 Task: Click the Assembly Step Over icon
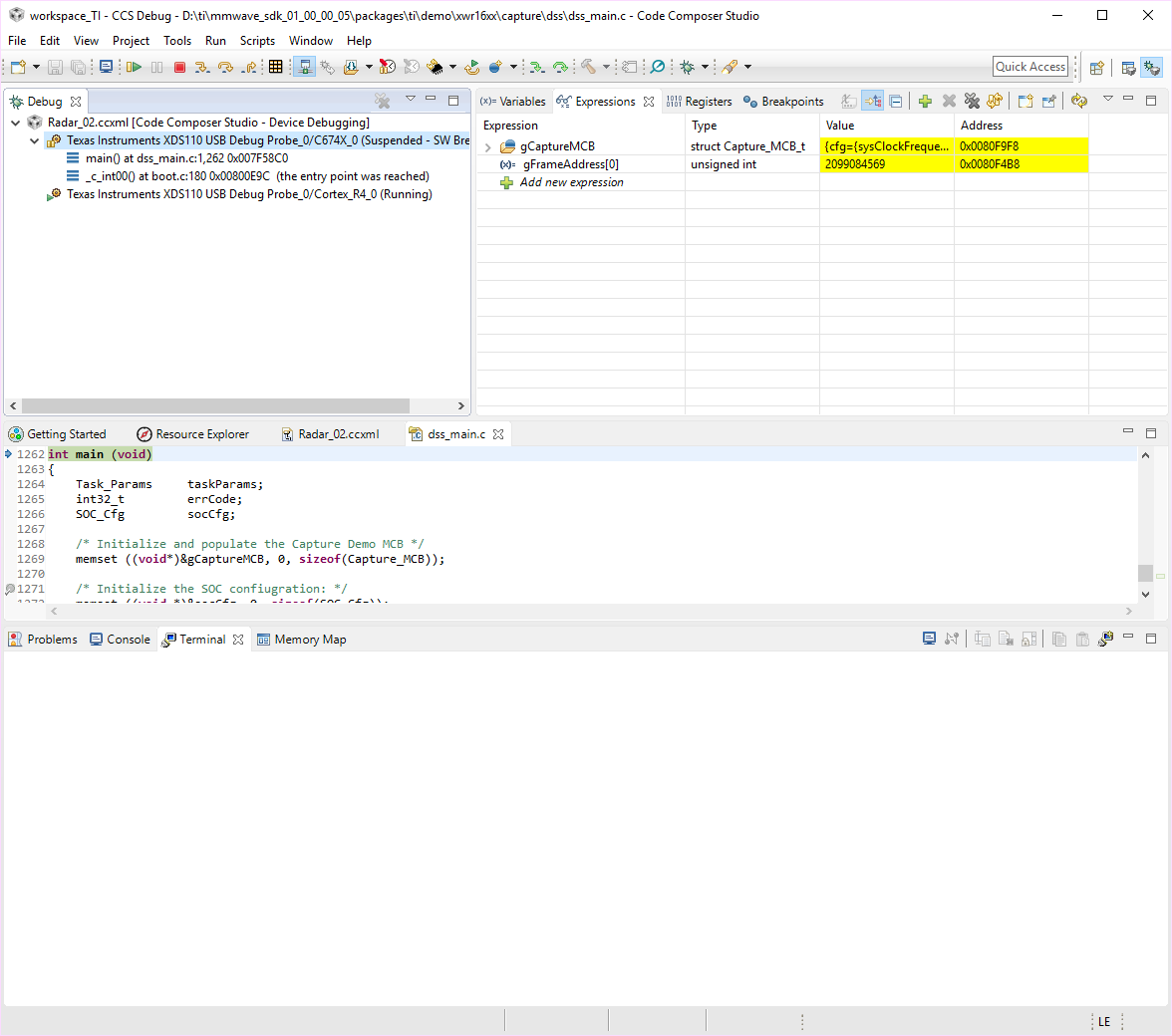point(560,67)
